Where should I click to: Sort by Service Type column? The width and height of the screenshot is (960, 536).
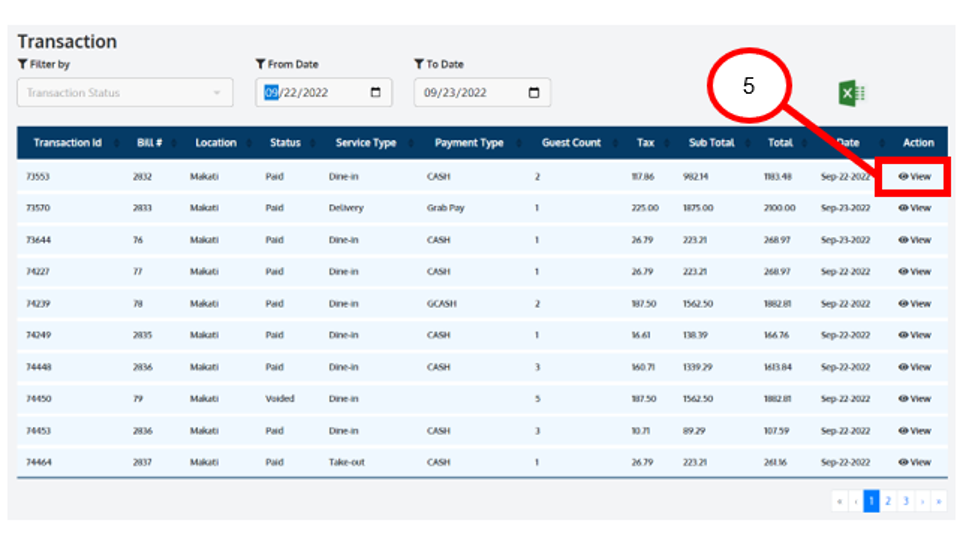366,143
